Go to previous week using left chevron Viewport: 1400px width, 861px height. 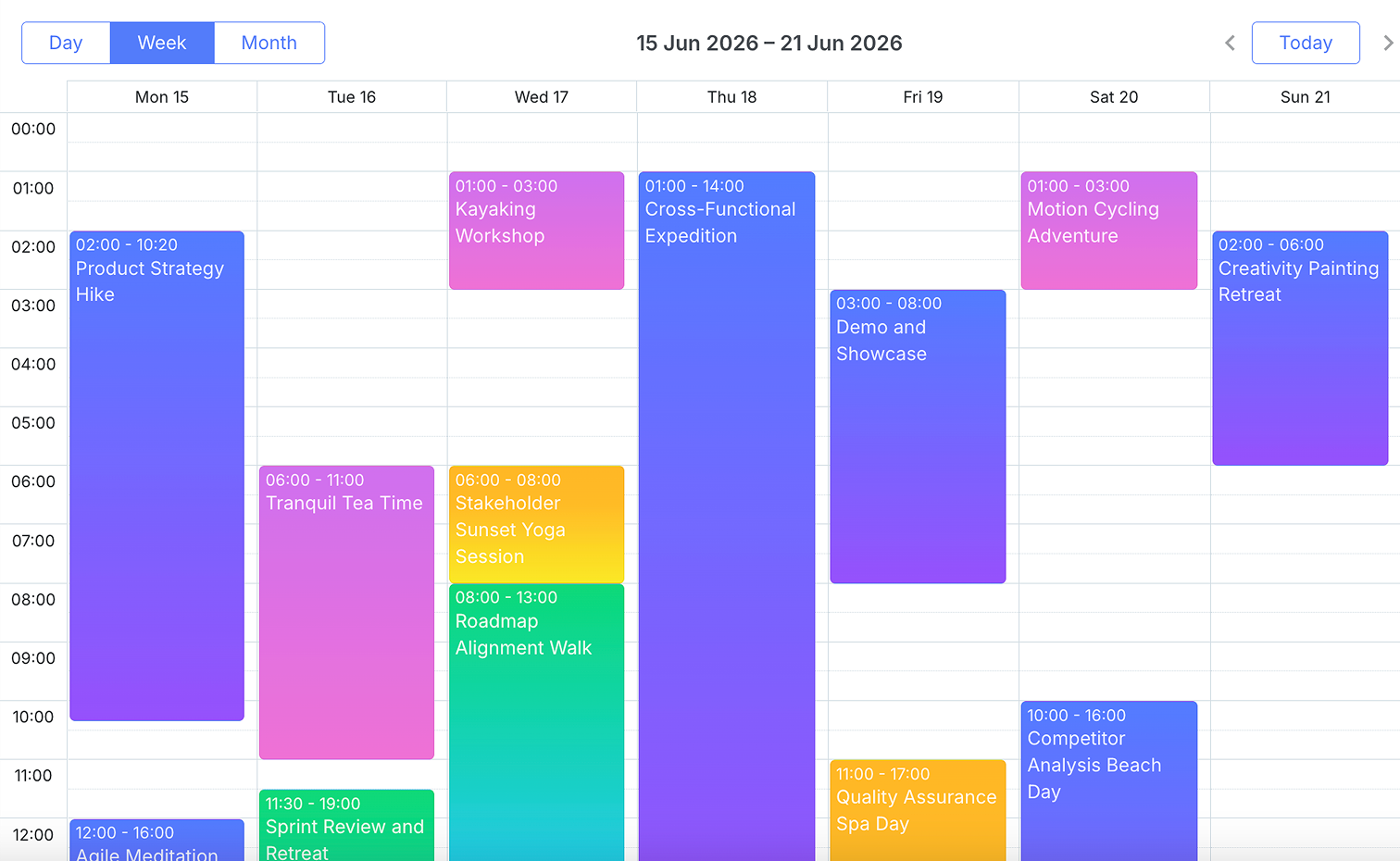pyautogui.click(x=1230, y=43)
